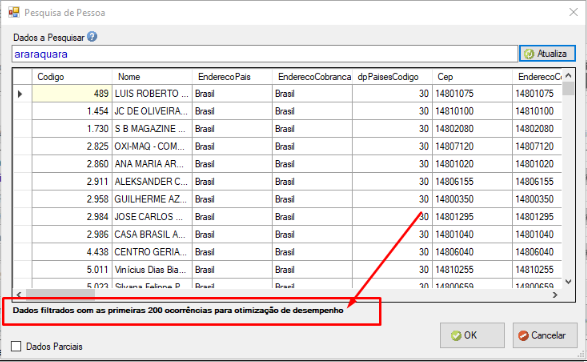Select the Cep column cell 14806155
587x362 pixels.
click(x=473, y=182)
